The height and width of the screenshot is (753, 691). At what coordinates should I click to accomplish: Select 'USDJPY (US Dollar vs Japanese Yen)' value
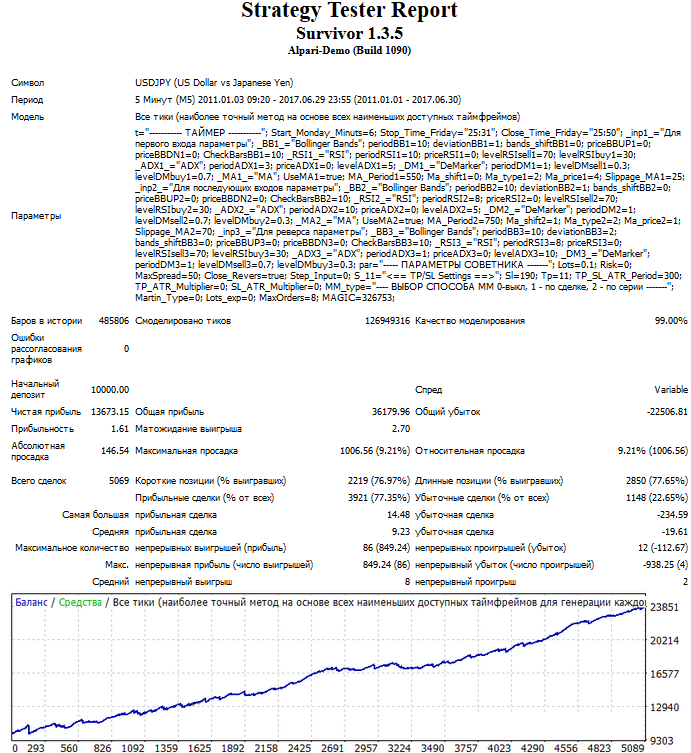pos(214,83)
